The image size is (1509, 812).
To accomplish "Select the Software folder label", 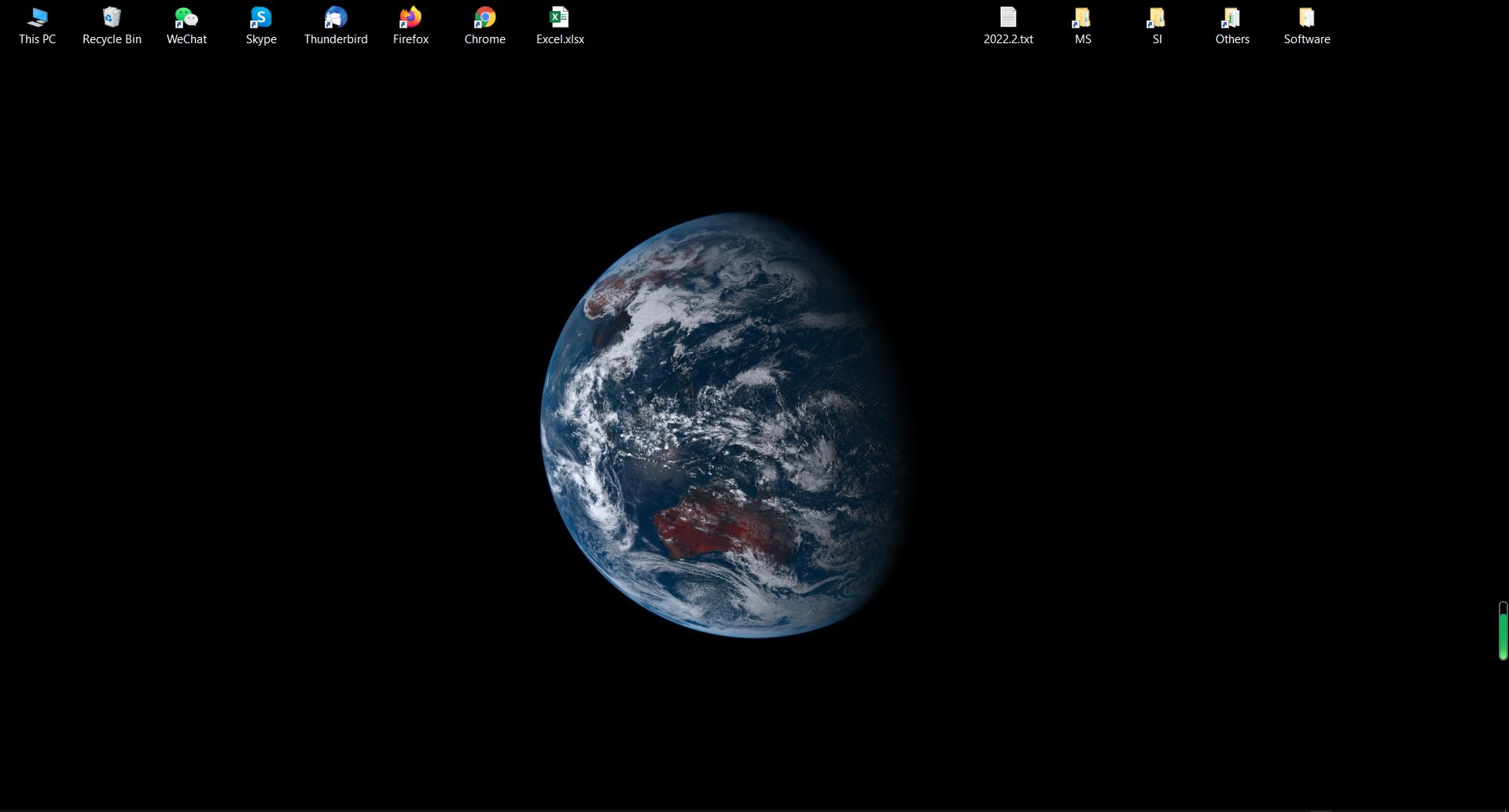I will point(1306,38).
